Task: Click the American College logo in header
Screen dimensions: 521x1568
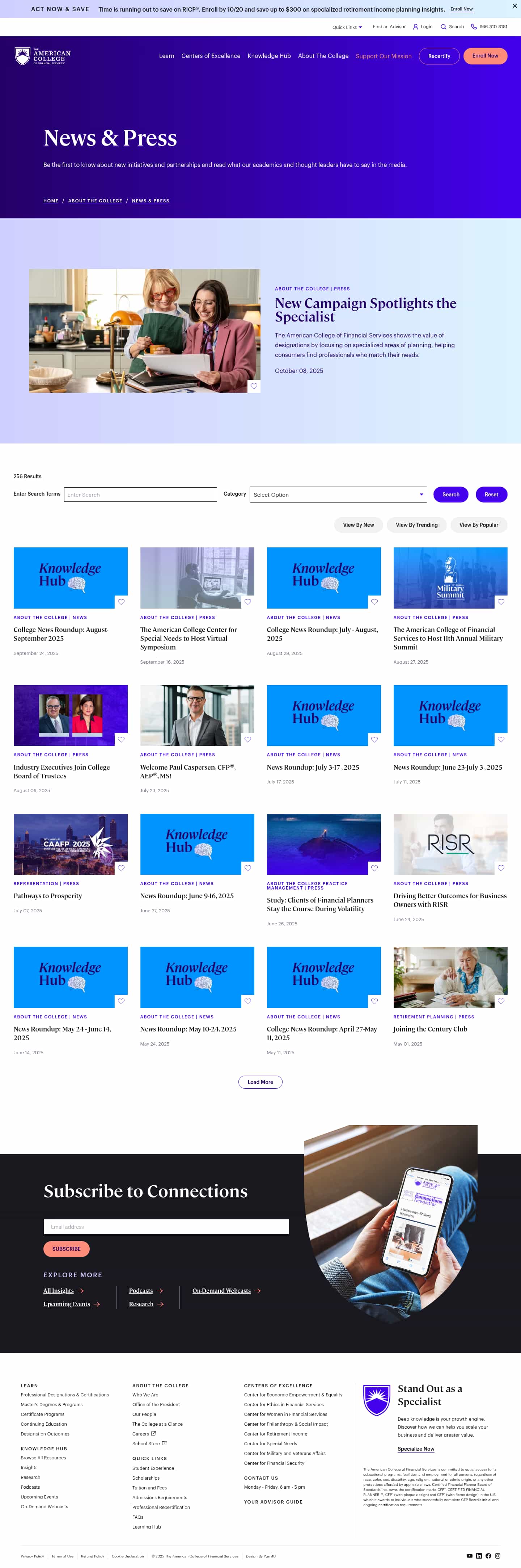Action: (x=43, y=56)
